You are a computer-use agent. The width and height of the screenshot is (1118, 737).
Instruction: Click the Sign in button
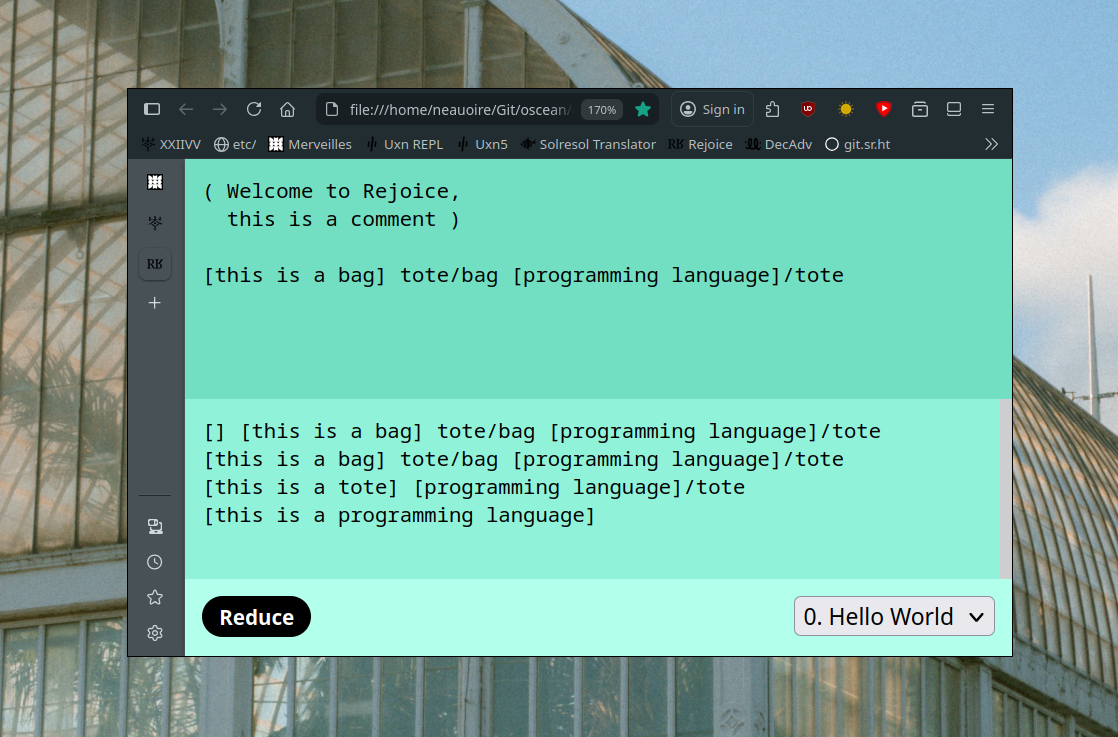click(x=712, y=109)
